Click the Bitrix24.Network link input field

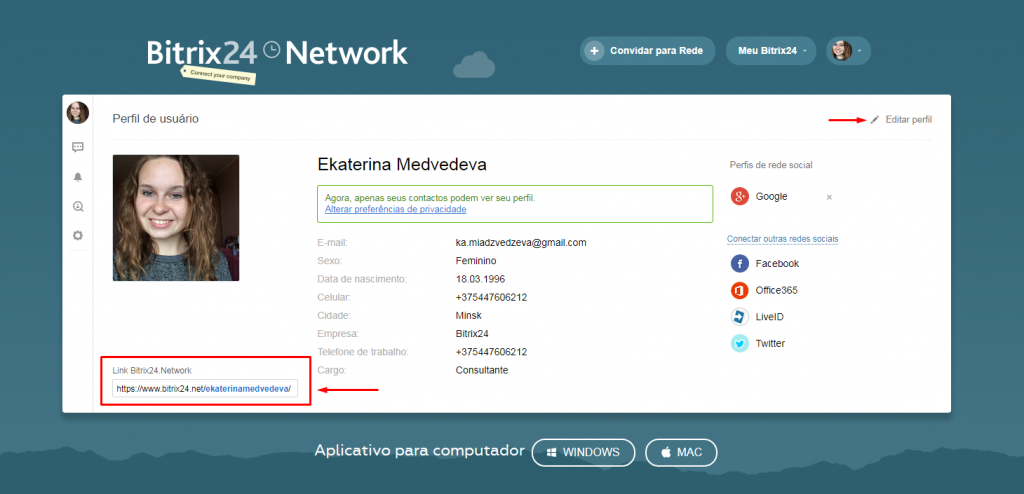[205, 388]
